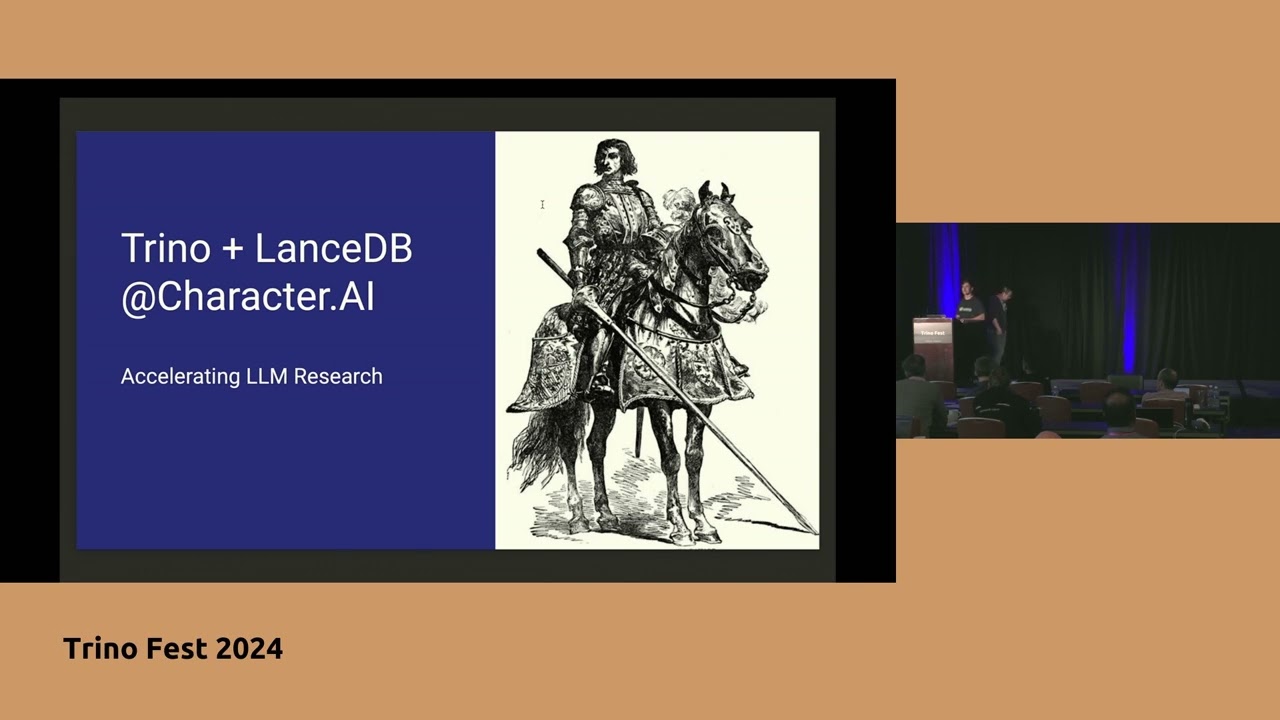Click the "Accelerating LLM Research" subtitle

tap(252, 376)
